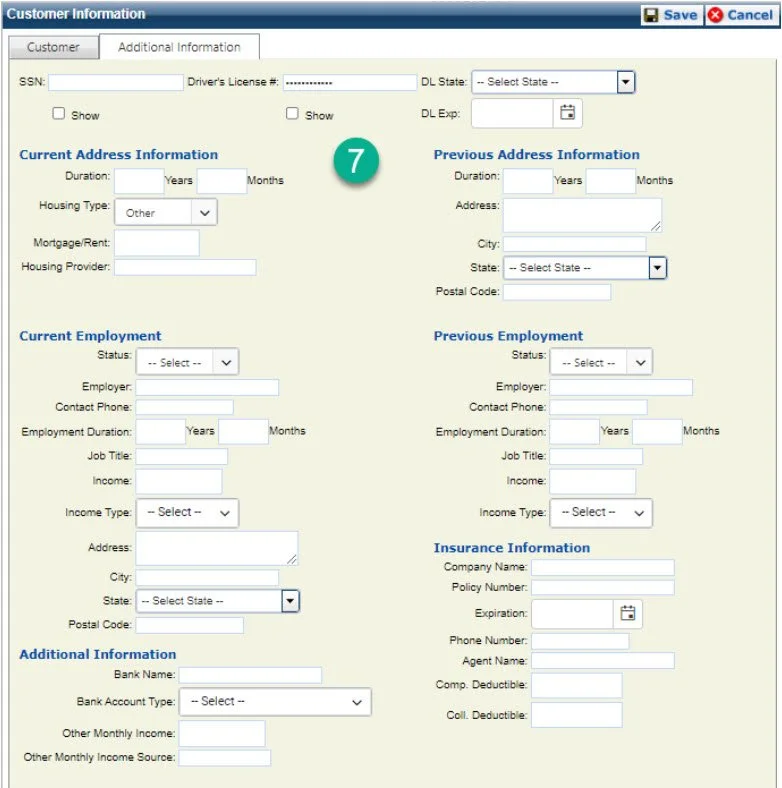Switch to the Customer tab
The image size is (782, 788).
click(x=53, y=47)
